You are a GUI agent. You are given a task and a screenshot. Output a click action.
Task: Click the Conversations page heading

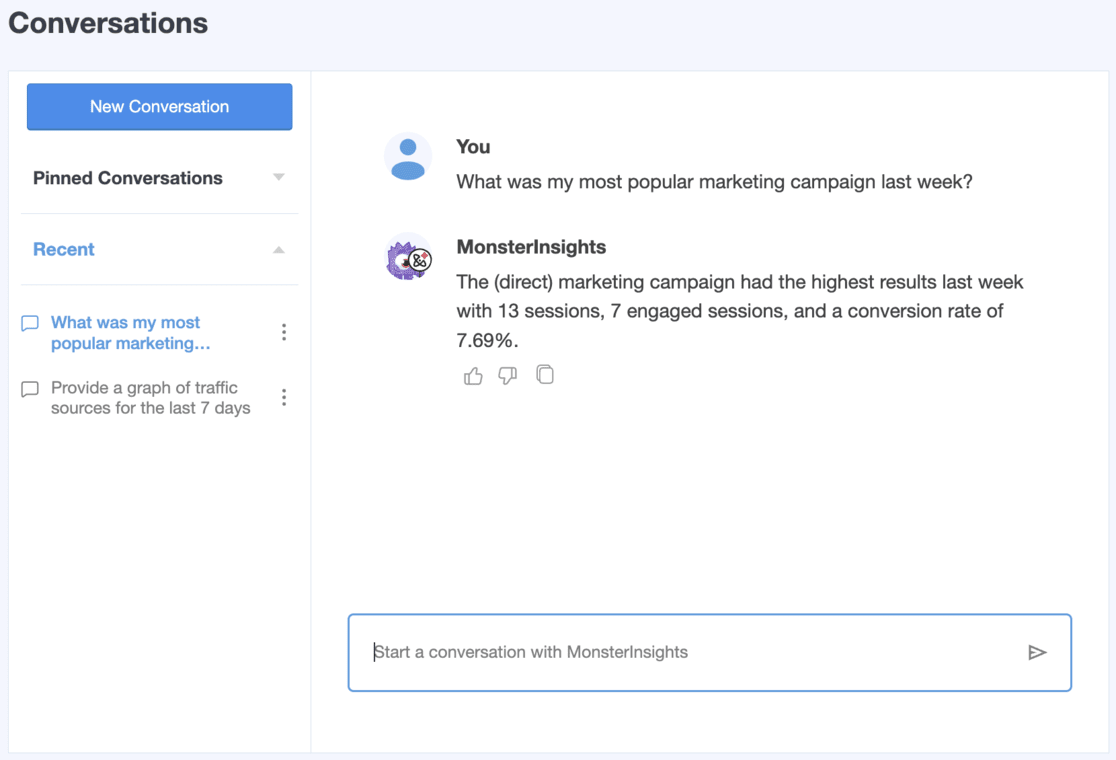click(x=107, y=22)
